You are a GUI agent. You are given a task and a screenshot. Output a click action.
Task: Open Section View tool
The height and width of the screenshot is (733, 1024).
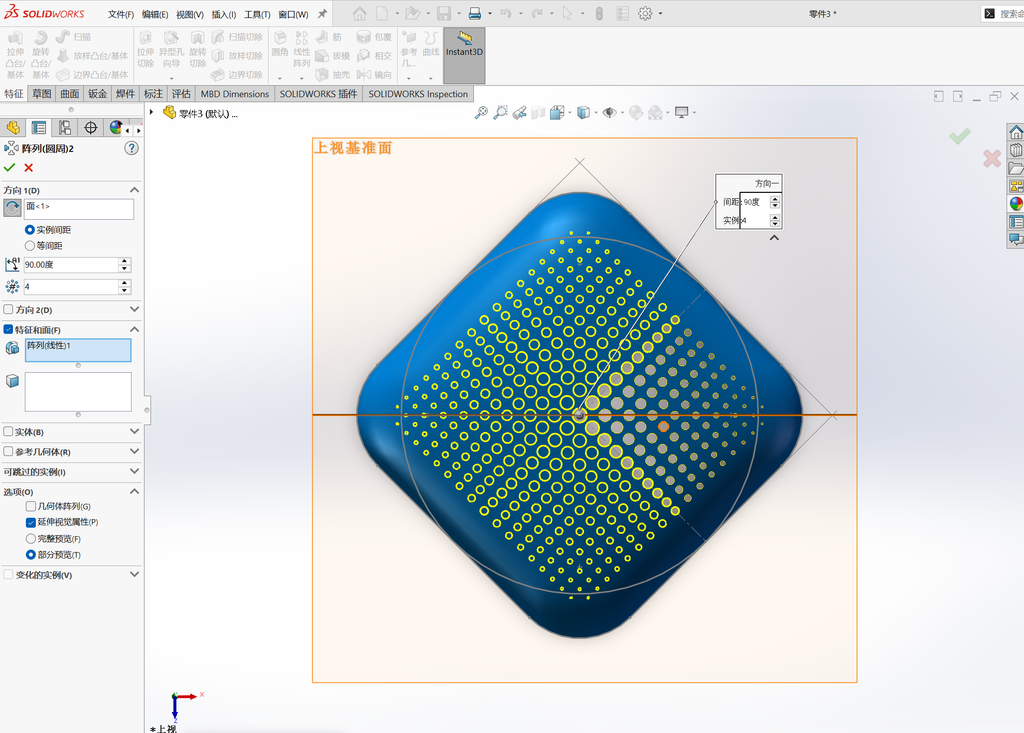point(538,112)
